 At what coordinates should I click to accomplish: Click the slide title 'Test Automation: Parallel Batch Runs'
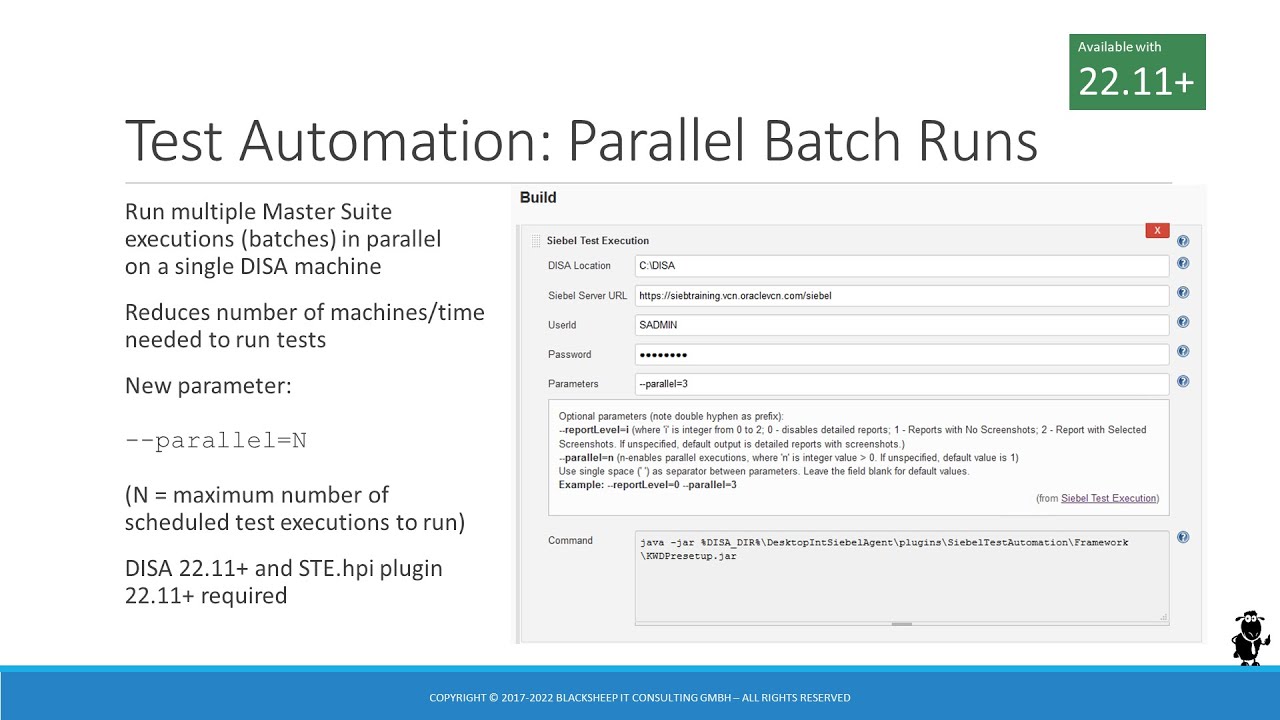point(581,141)
